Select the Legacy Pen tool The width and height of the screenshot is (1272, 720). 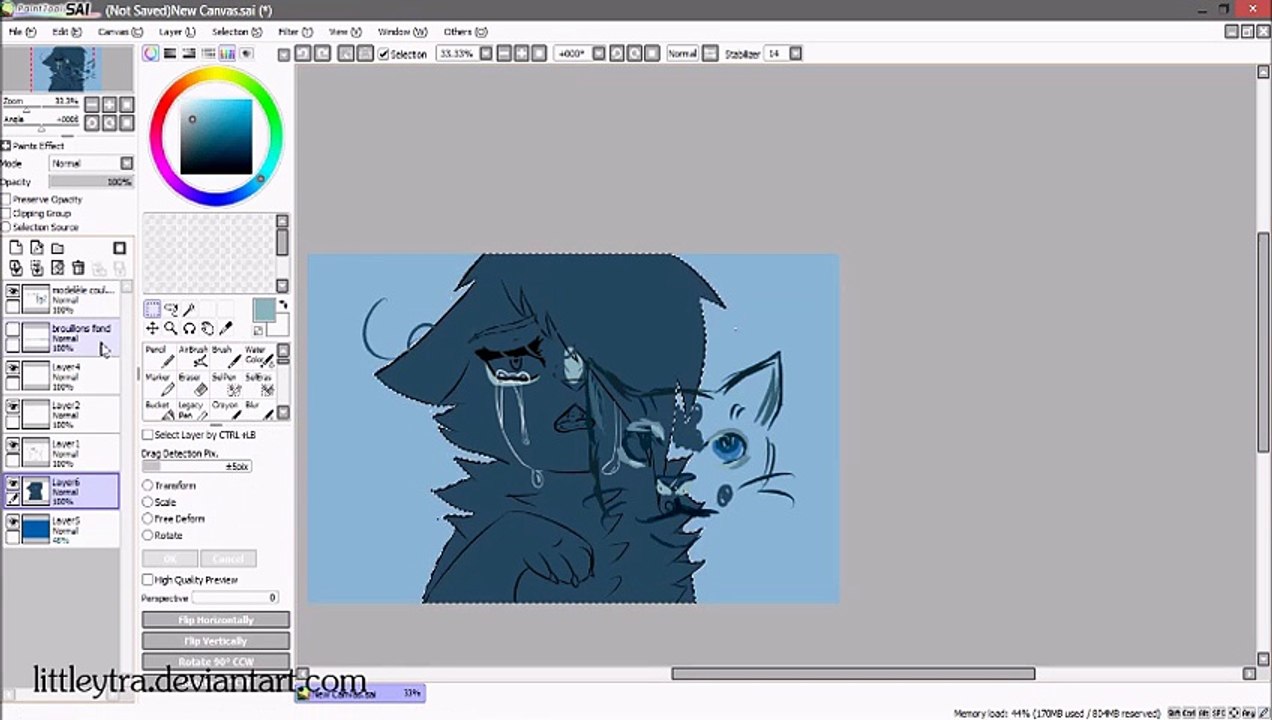[x=192, y=410]
